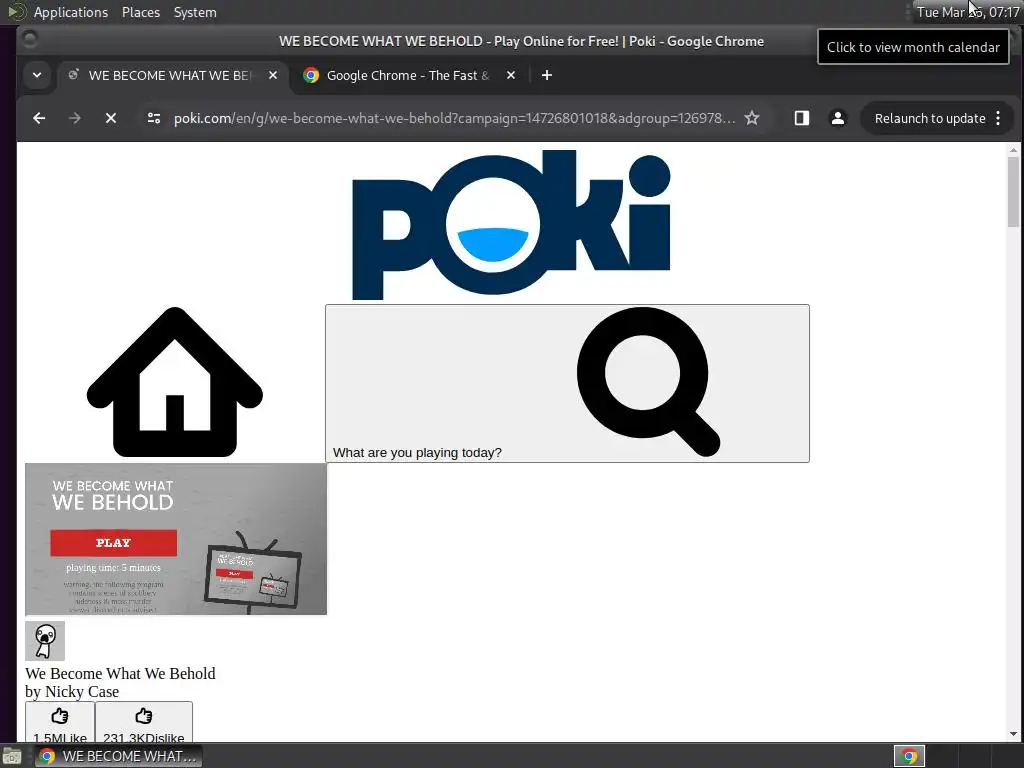1024x768 pixels.
Task: Switch to the WE BECOME WHAT WE BEHOLD tab
Action: coord(168,76)
